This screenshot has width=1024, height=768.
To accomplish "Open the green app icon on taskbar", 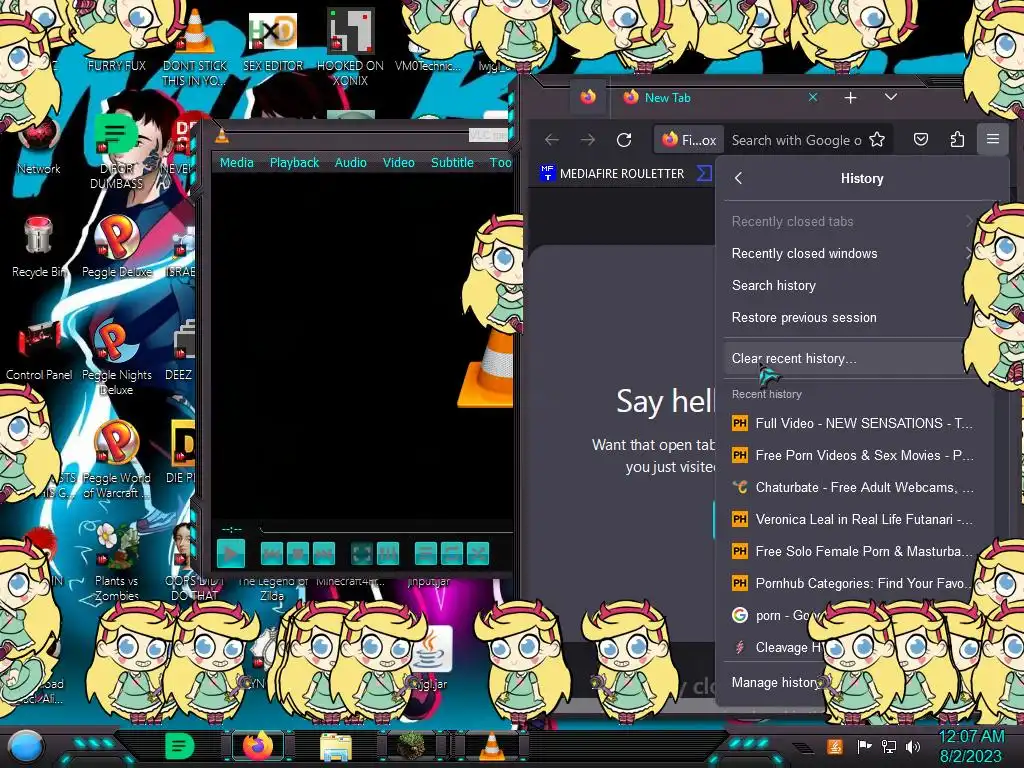I will 180,746.
